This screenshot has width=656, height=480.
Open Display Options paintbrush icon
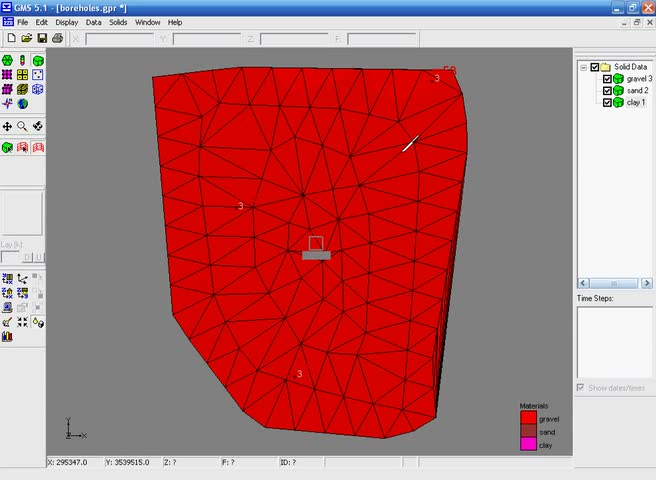tap(7, 322)
